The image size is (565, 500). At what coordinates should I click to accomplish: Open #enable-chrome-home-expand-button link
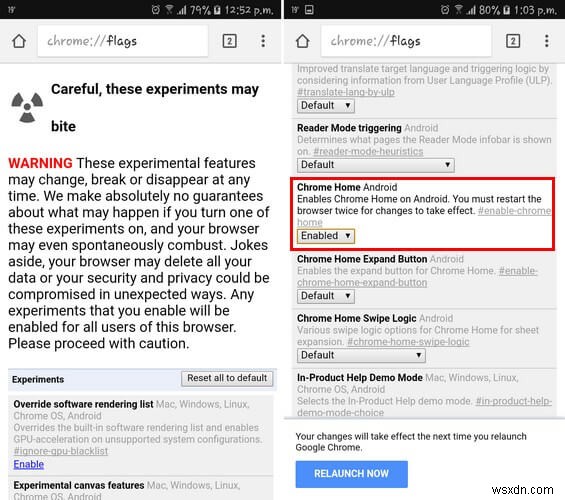pos(417,277)
